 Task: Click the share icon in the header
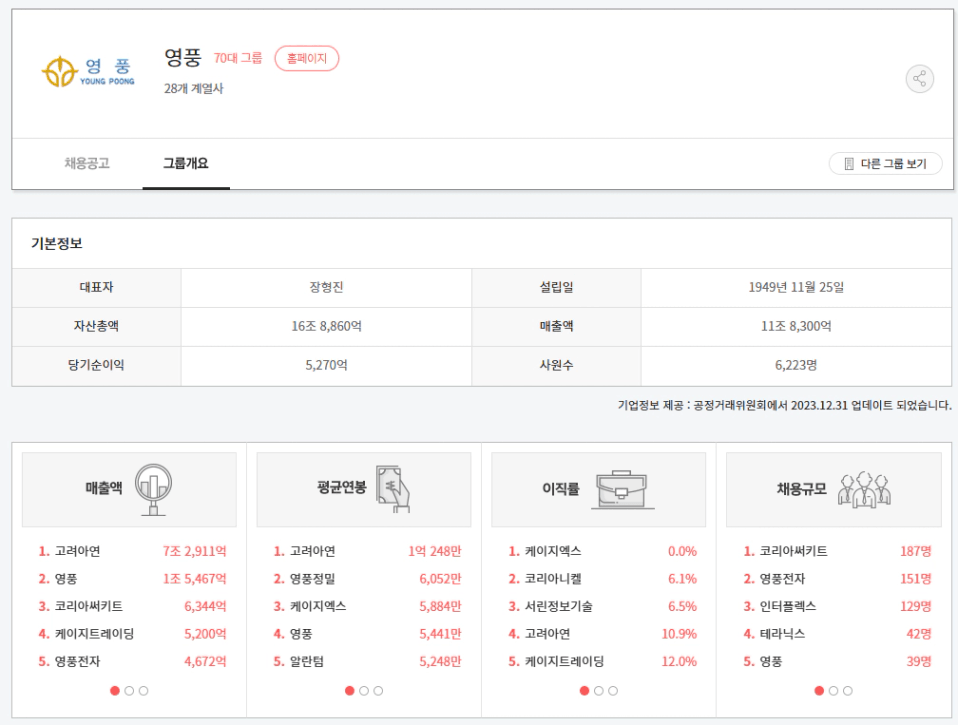[919, 79]
